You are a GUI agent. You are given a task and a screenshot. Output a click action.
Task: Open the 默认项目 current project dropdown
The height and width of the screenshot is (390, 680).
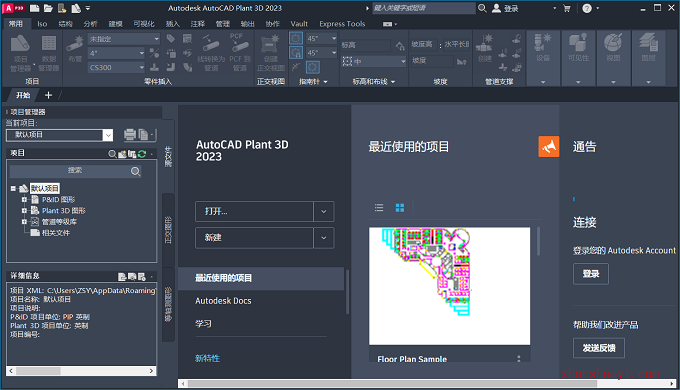pyautogui.click(x=60, y=135)
